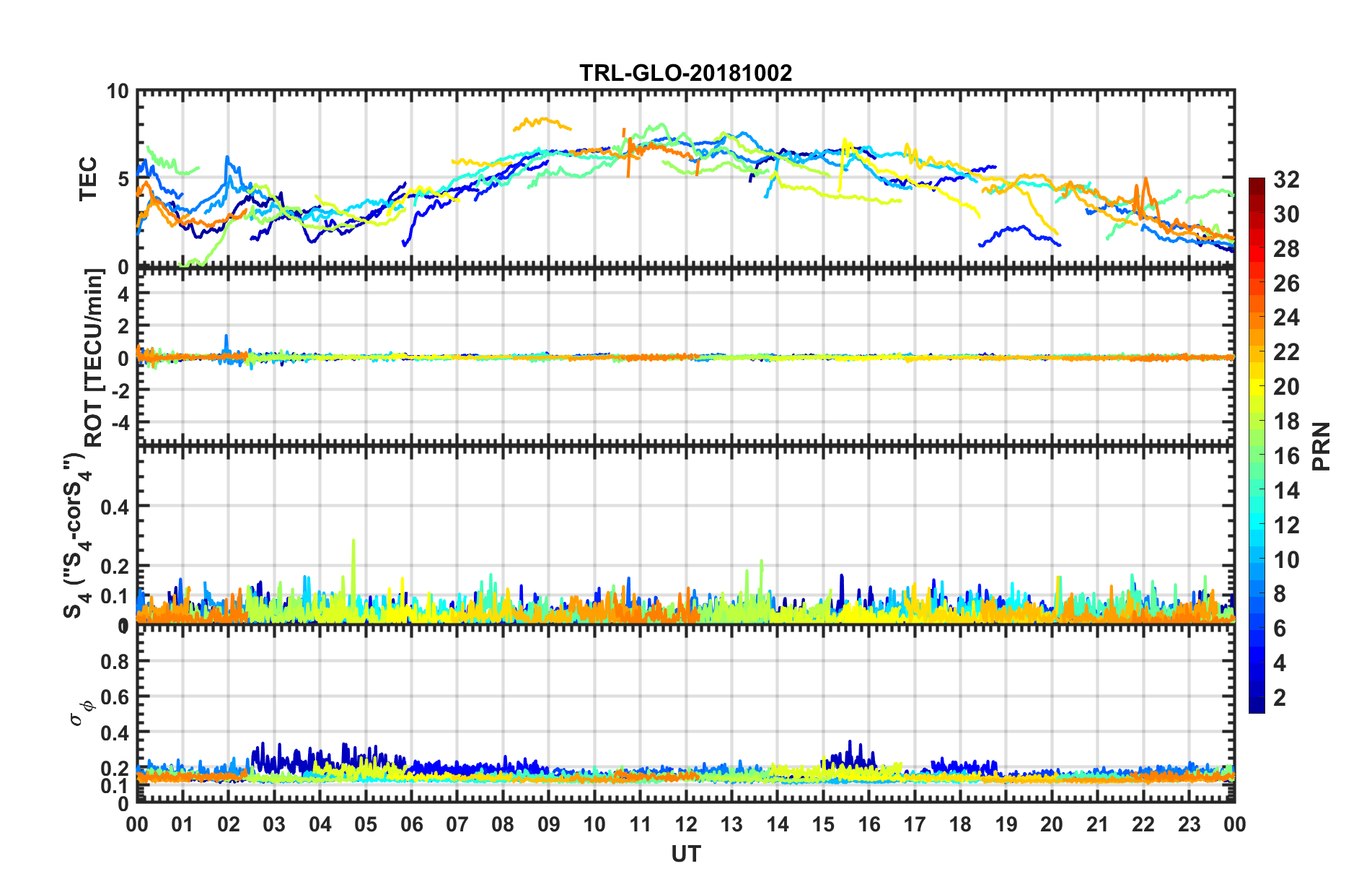Viewport: 1372px width, 892px height.
Task: Click x-axis tick label 06
Action: 411,824
